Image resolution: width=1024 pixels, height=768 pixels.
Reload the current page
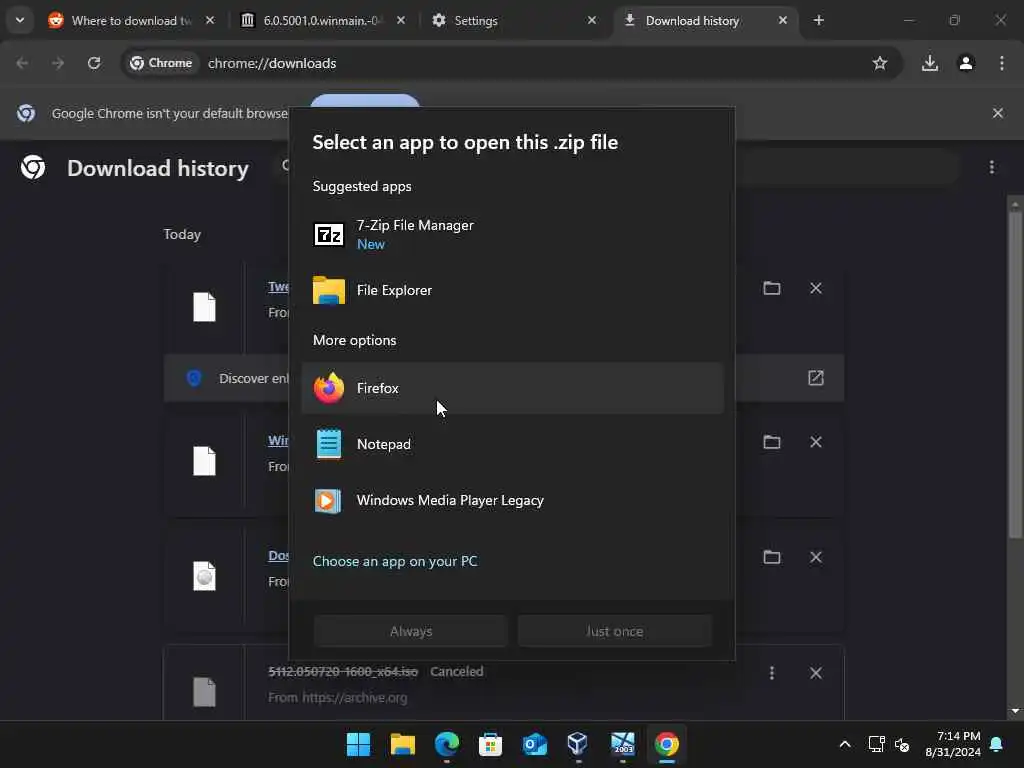94,63
